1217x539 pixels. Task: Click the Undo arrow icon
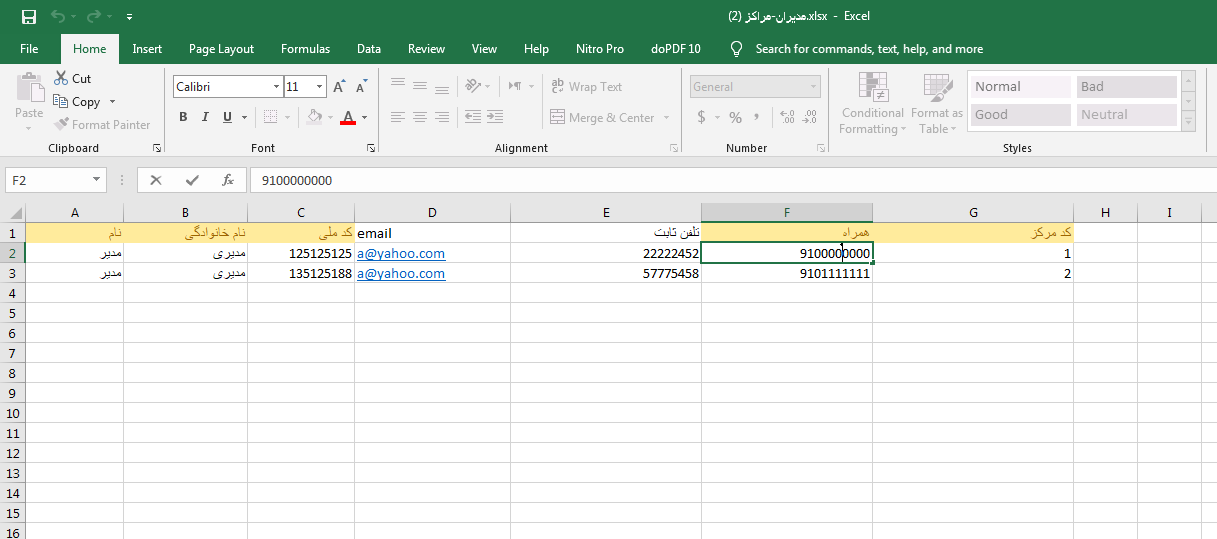[x=58, y=17]
